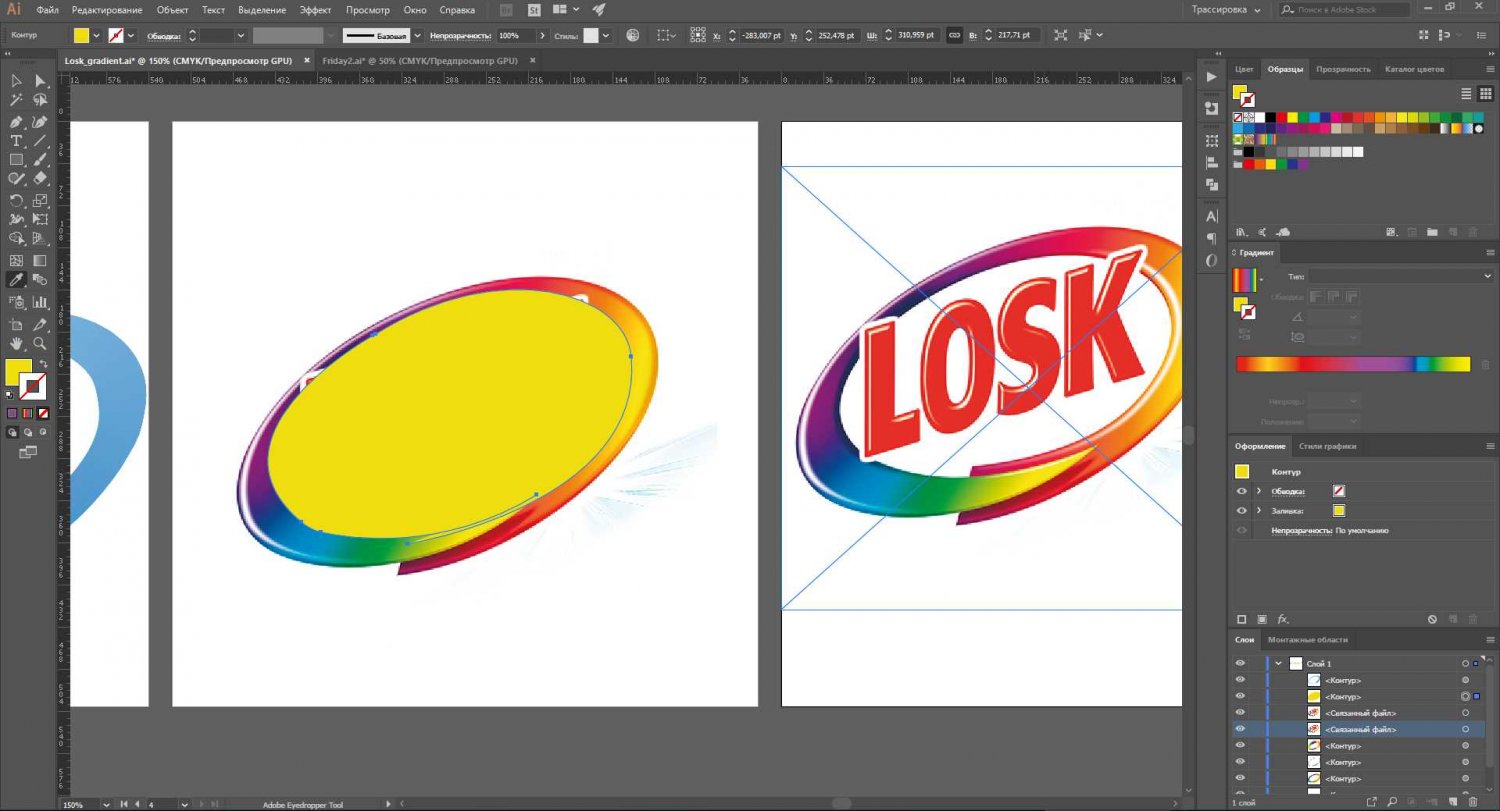Hide the yellow Контур layer item
Screen dimensions: 1500x811
(x=1240, y=696)
